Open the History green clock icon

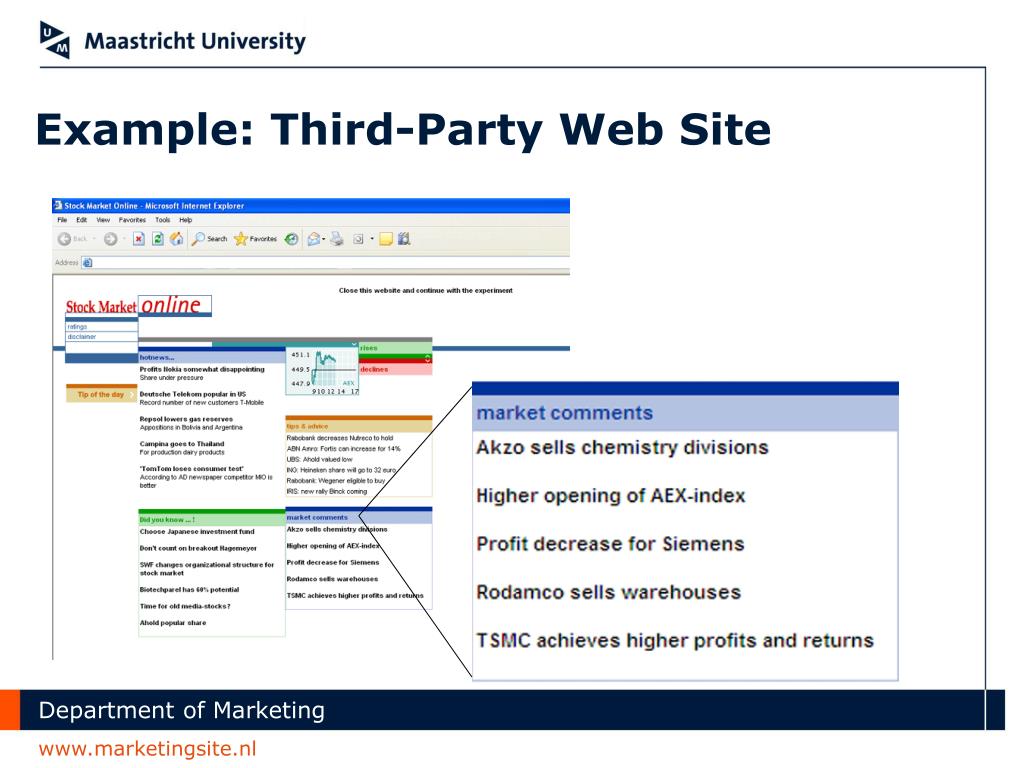point(291,239)
